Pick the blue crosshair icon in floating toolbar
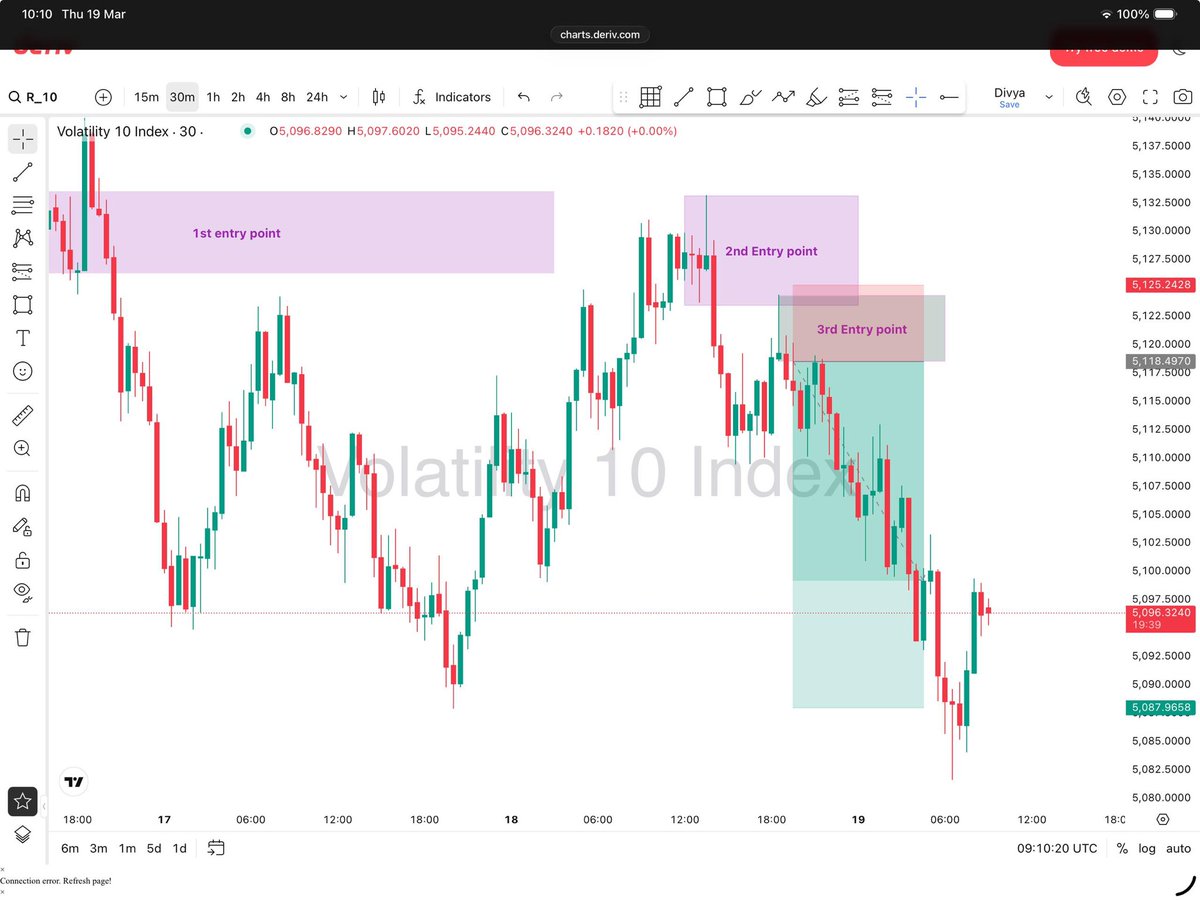Viewport: 1200px width, 900px height. tap(915, 97)
